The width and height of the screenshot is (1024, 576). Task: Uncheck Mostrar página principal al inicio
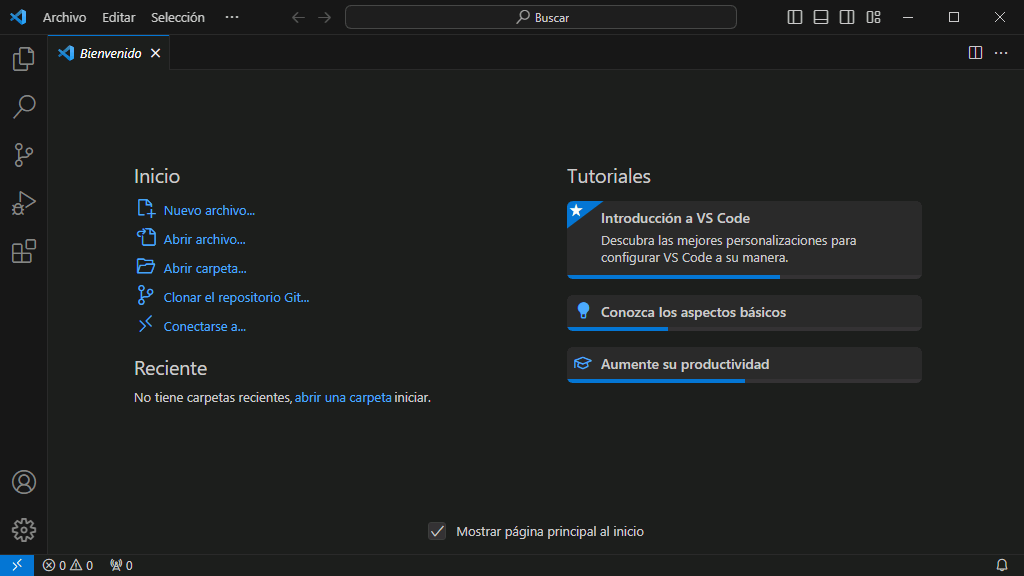pyautogui.click(x=437, y=531)
